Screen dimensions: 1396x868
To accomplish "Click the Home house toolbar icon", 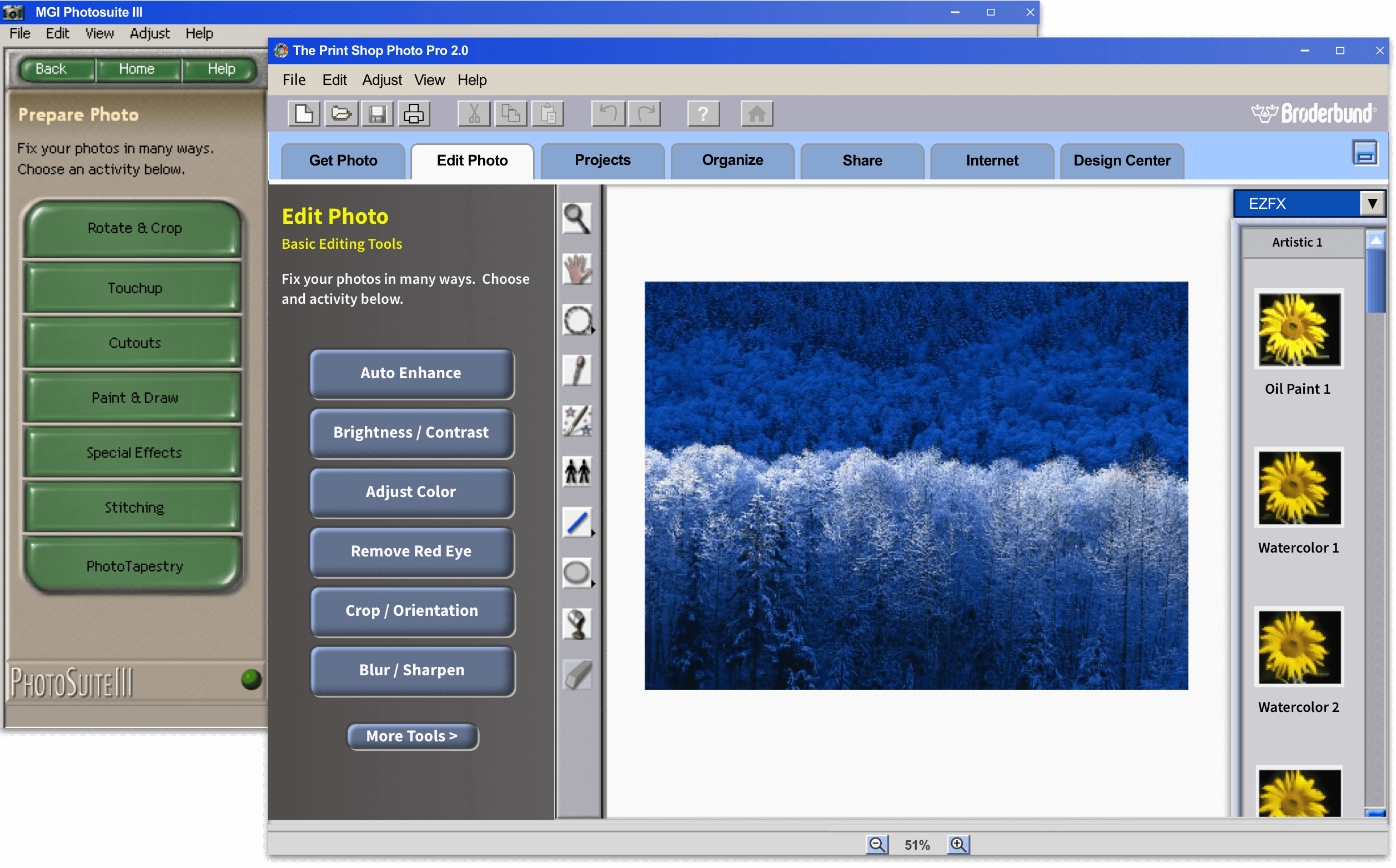I will pyautogui.click(x=756, y=114).
